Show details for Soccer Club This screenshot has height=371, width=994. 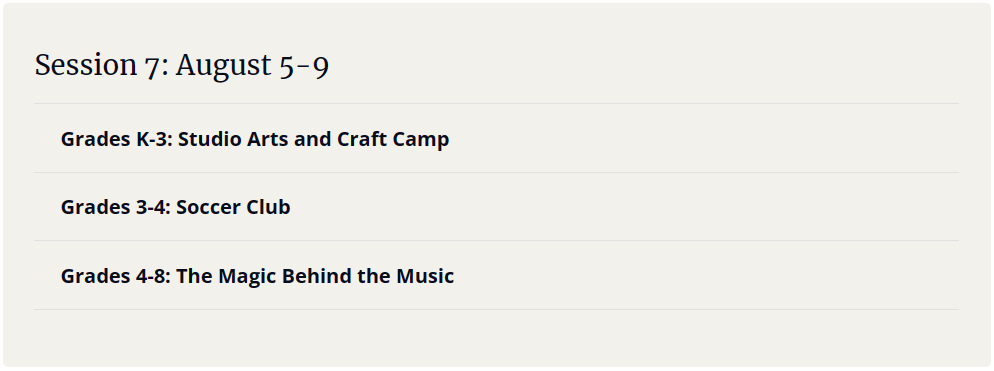click(x=496, y=207)
